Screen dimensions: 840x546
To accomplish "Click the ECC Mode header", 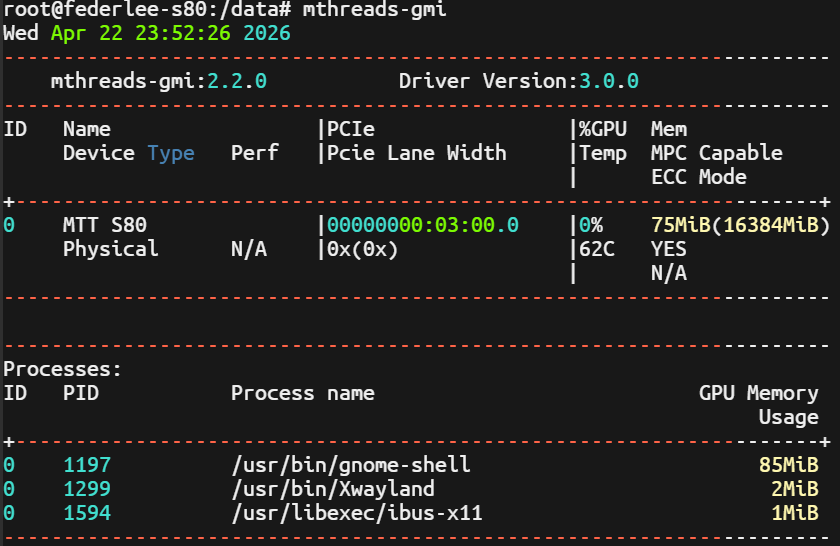I will click(x=699, y=177).
